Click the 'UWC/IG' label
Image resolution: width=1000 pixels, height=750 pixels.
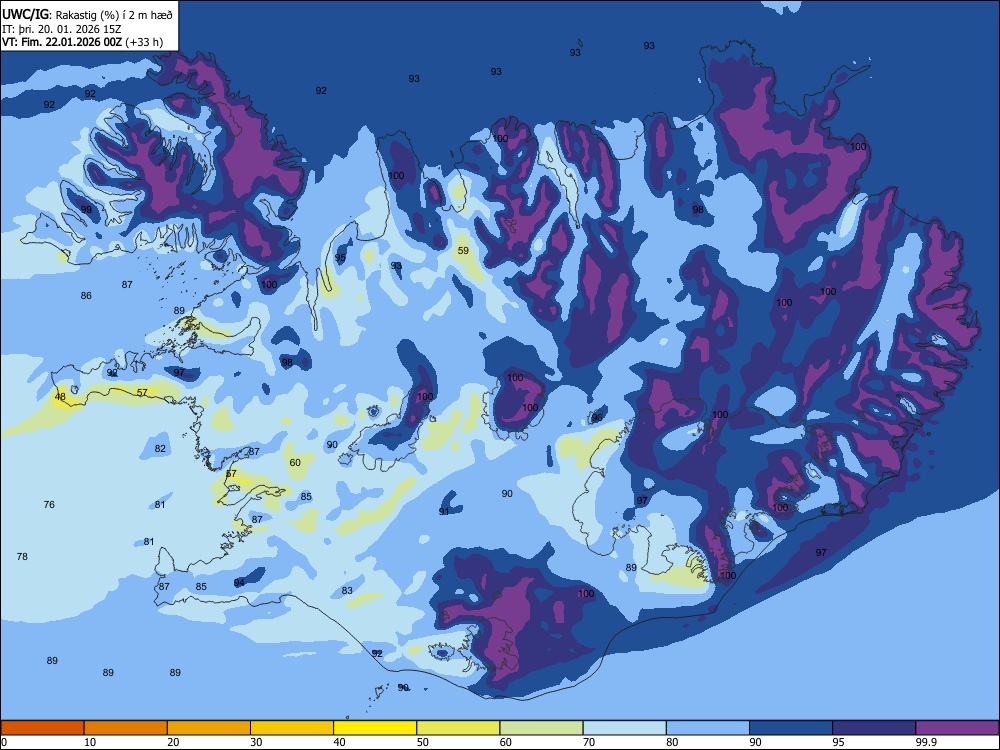click(26, 15)
